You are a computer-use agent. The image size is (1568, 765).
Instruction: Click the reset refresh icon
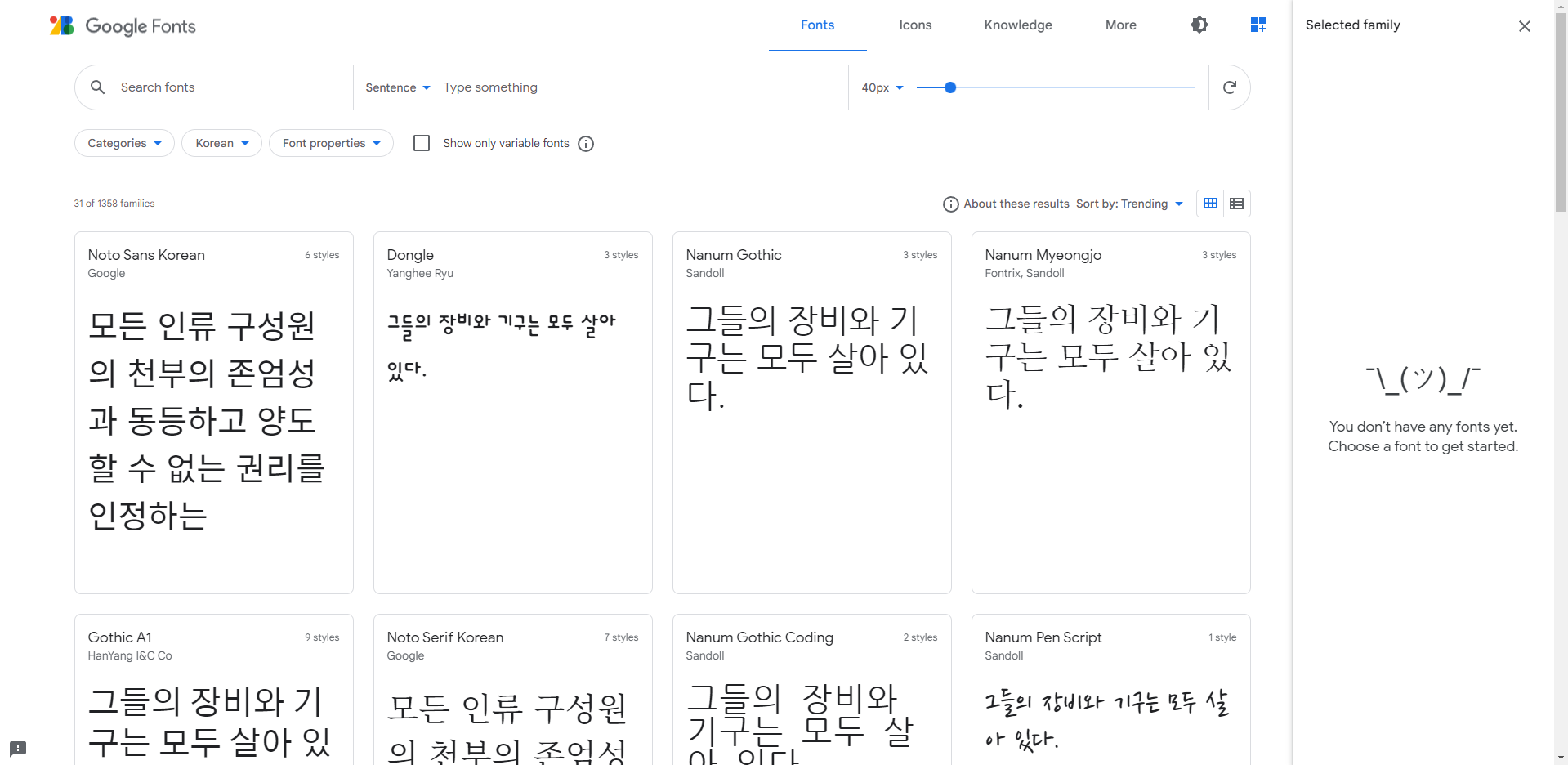pos(1229,87)
